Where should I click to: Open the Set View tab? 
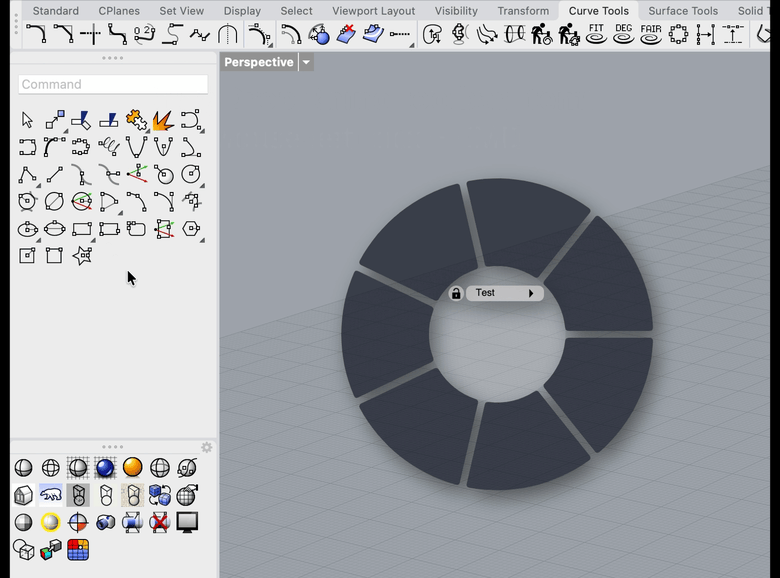point(181,10)
